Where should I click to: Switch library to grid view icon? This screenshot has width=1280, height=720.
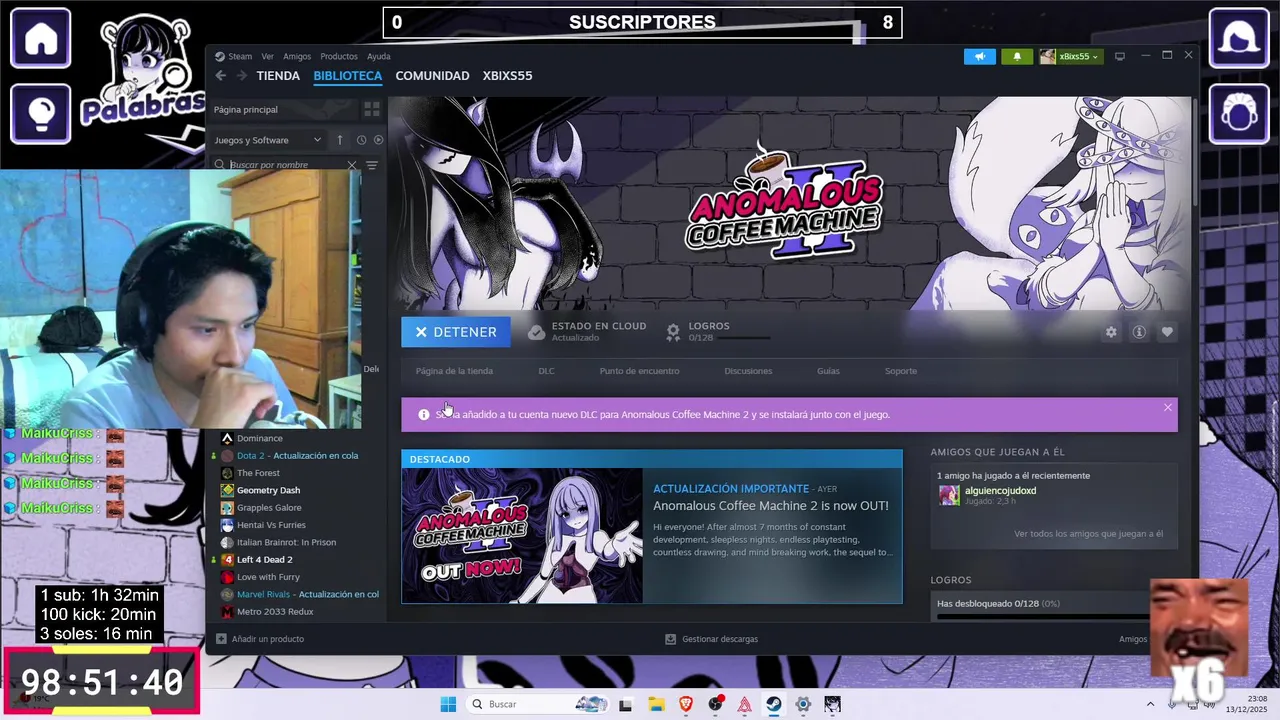coord(371,109)
